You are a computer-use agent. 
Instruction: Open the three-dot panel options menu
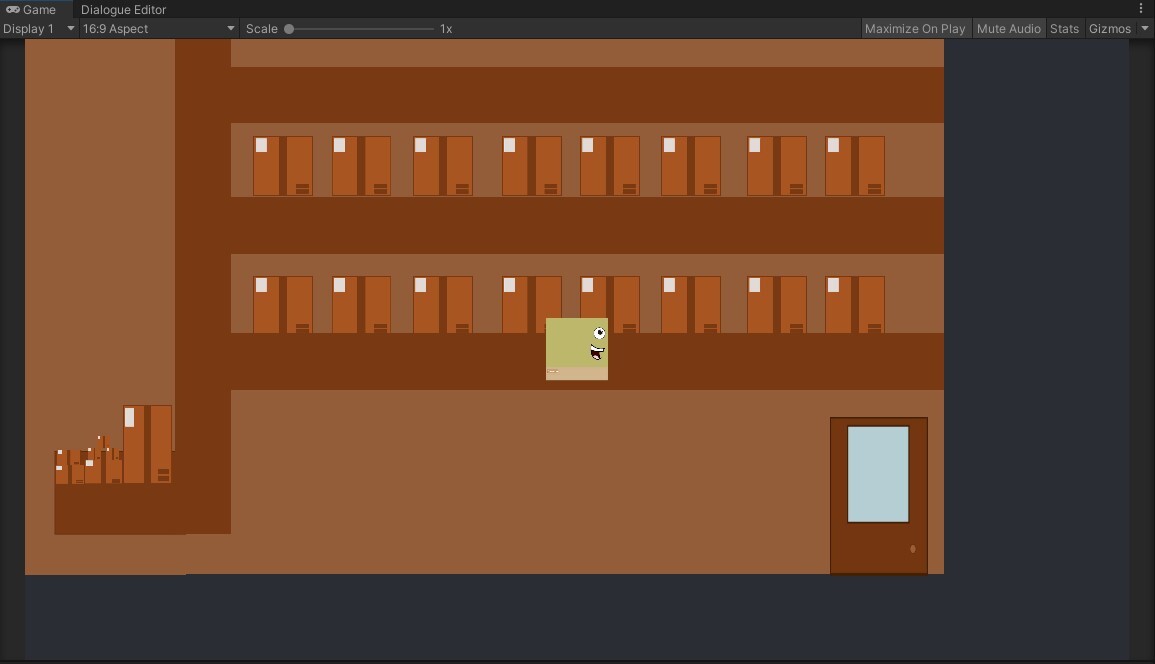pyautogui.click(x=1141, y=9)
